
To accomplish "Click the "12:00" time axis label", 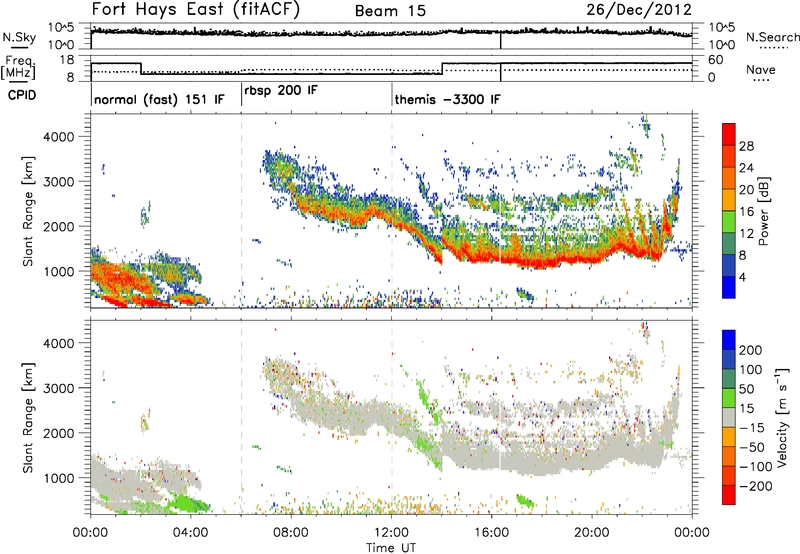I will [x=391, y=533].
